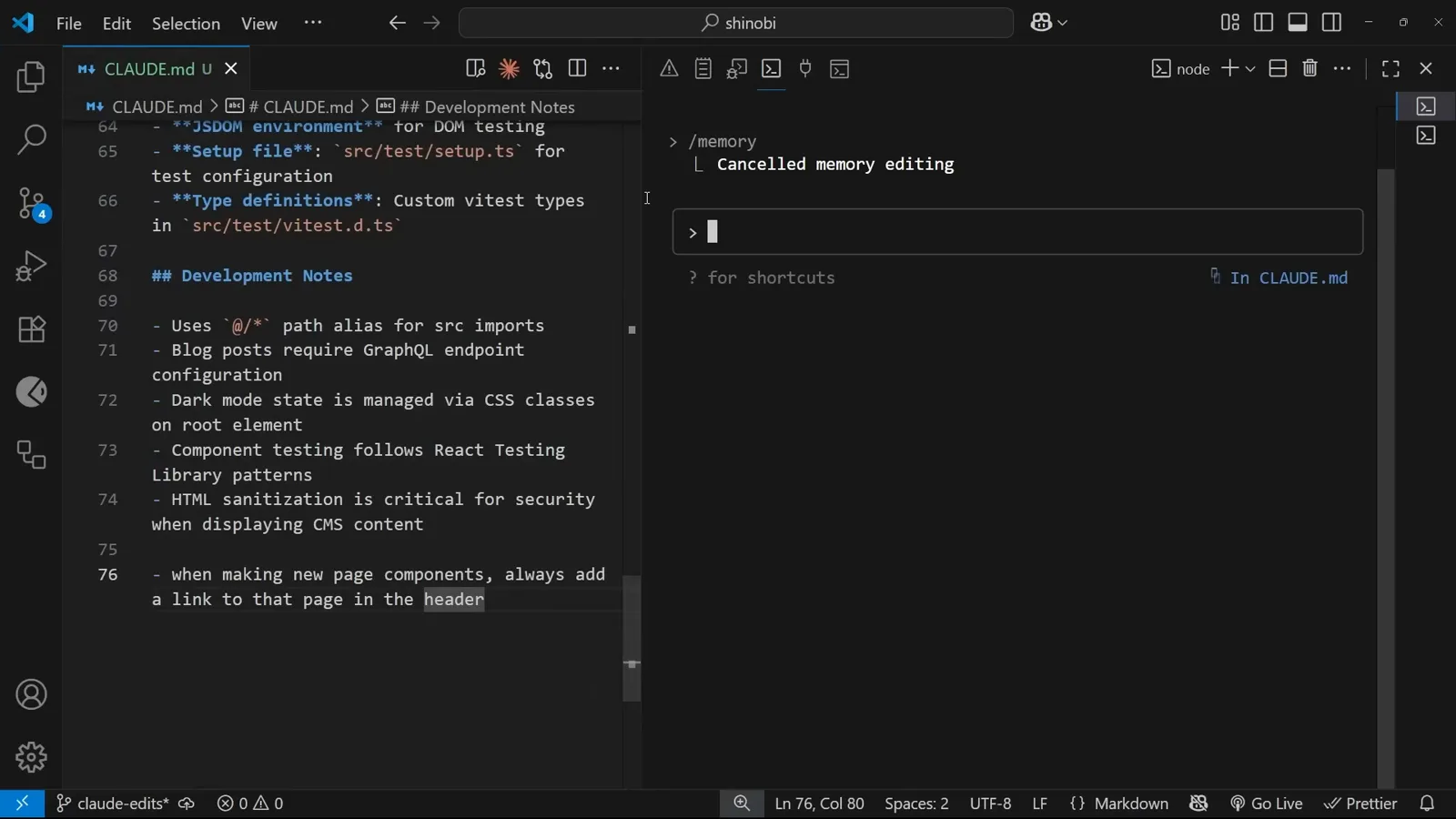Image resolution: width=1456 pixels, height=819 pixels.
Task: Go back in navigation history
Action: [x=397, y=23]
